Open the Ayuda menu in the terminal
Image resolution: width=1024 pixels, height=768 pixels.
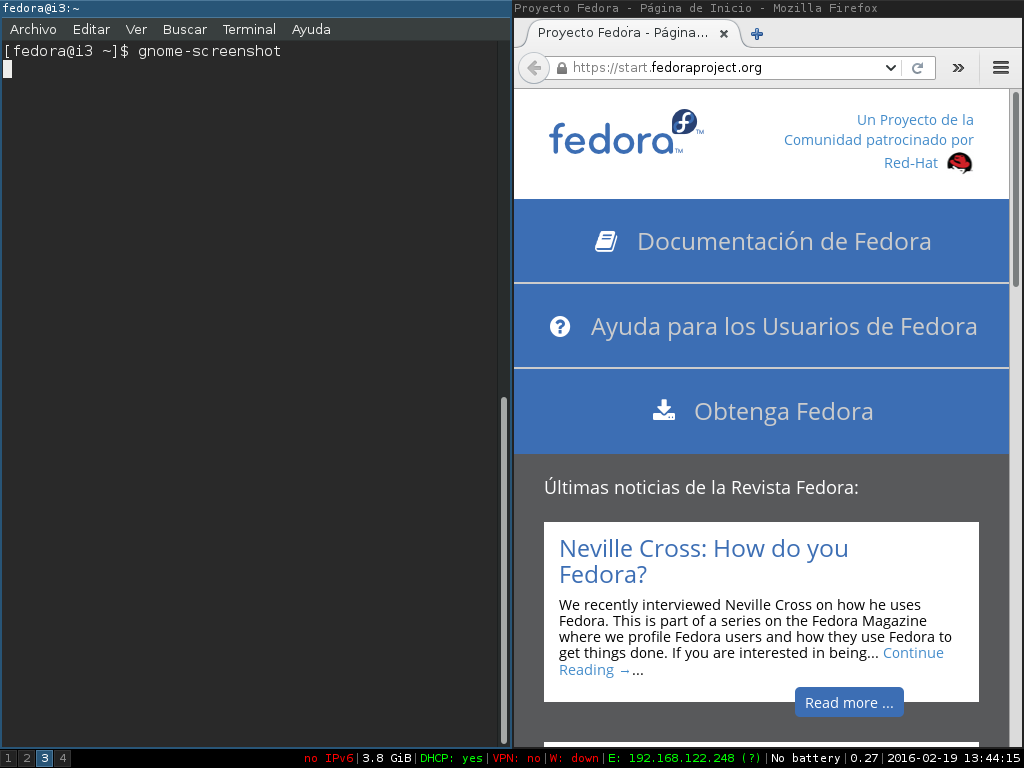(311, 29)
